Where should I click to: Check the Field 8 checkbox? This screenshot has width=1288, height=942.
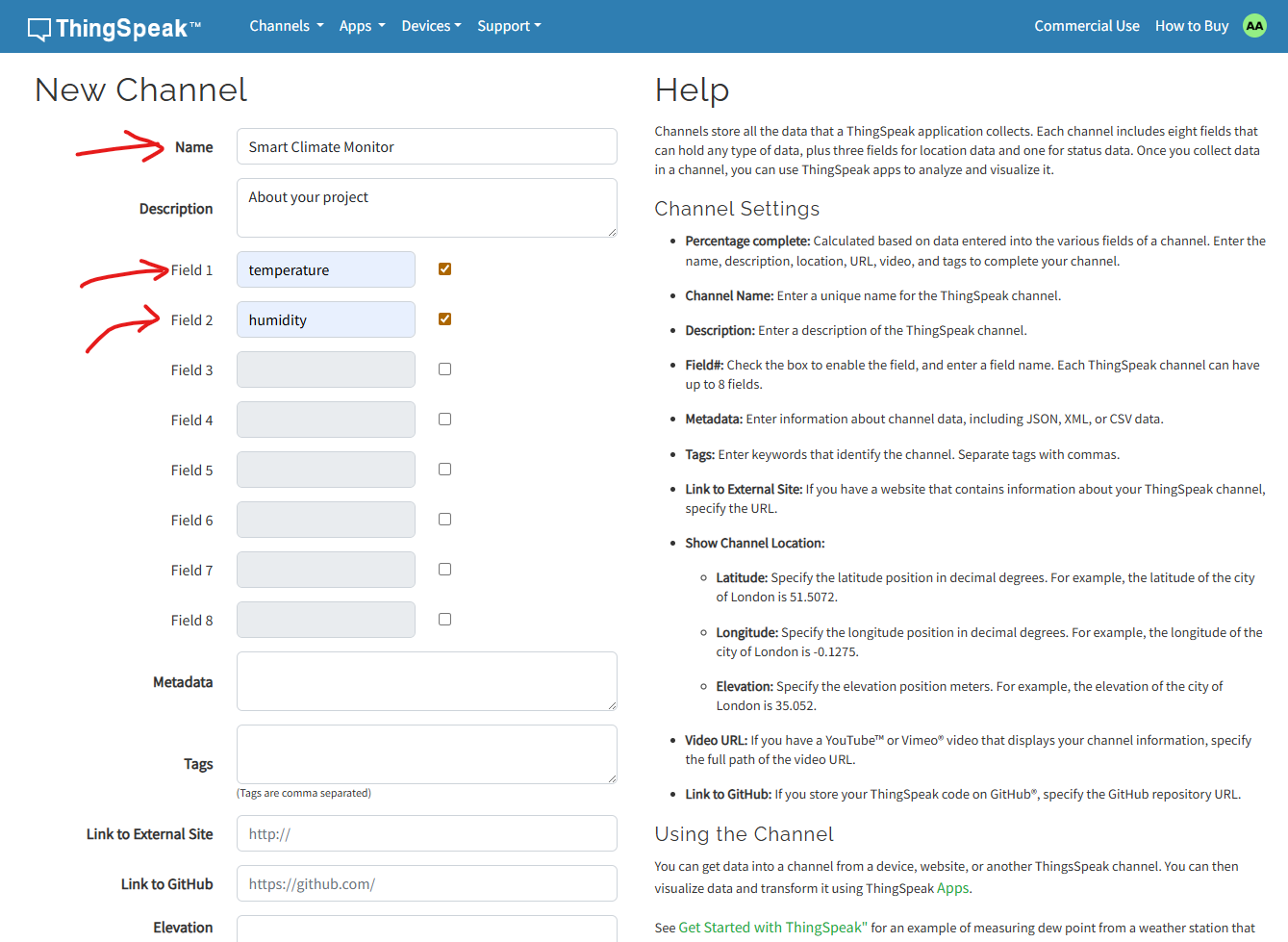444,620
